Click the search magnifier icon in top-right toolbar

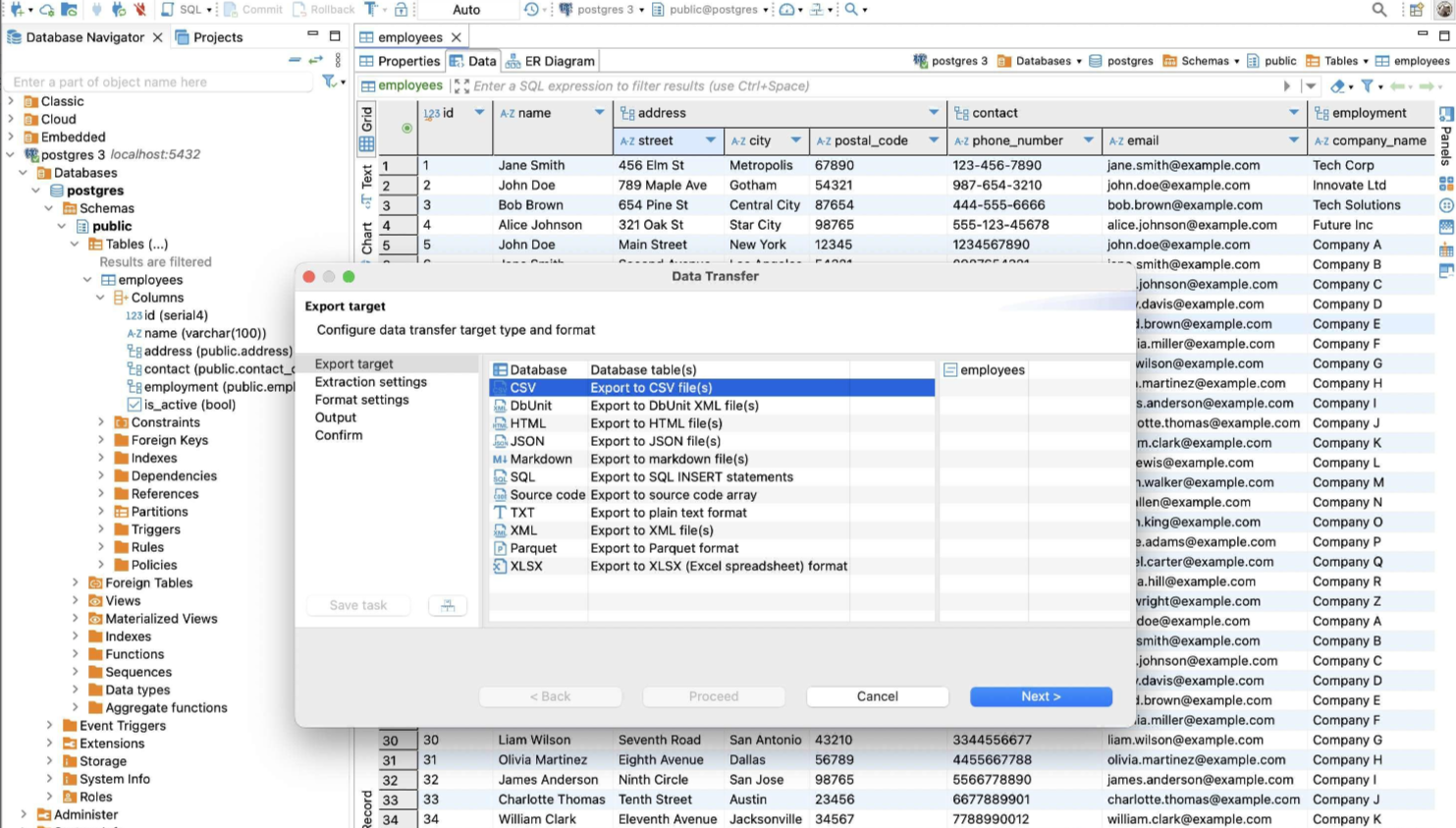click(1378, 10)
